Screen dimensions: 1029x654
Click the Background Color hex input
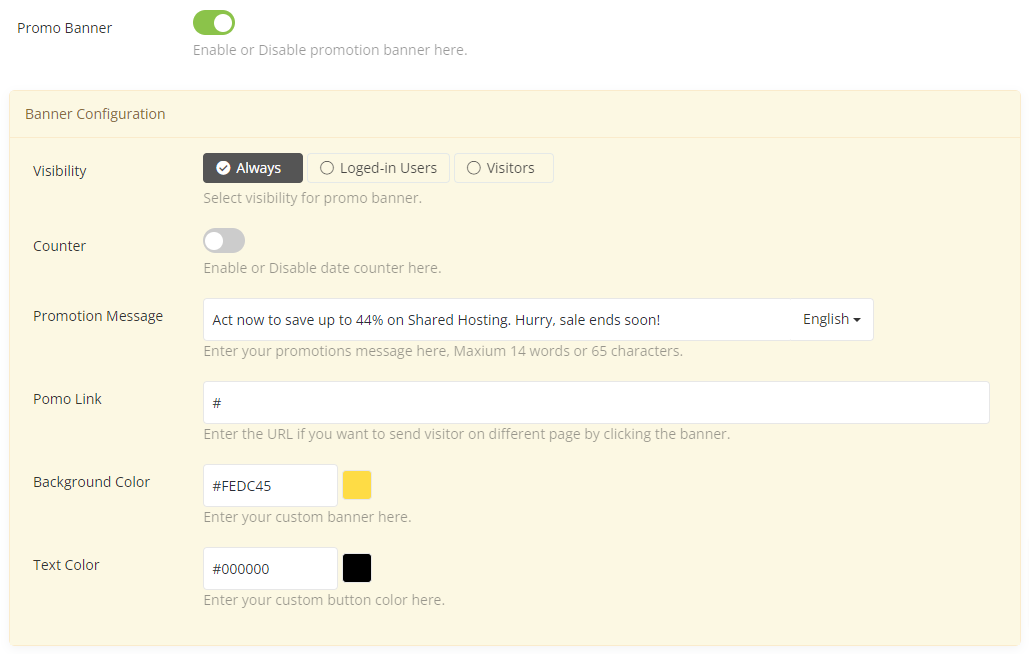coord(270,486)
